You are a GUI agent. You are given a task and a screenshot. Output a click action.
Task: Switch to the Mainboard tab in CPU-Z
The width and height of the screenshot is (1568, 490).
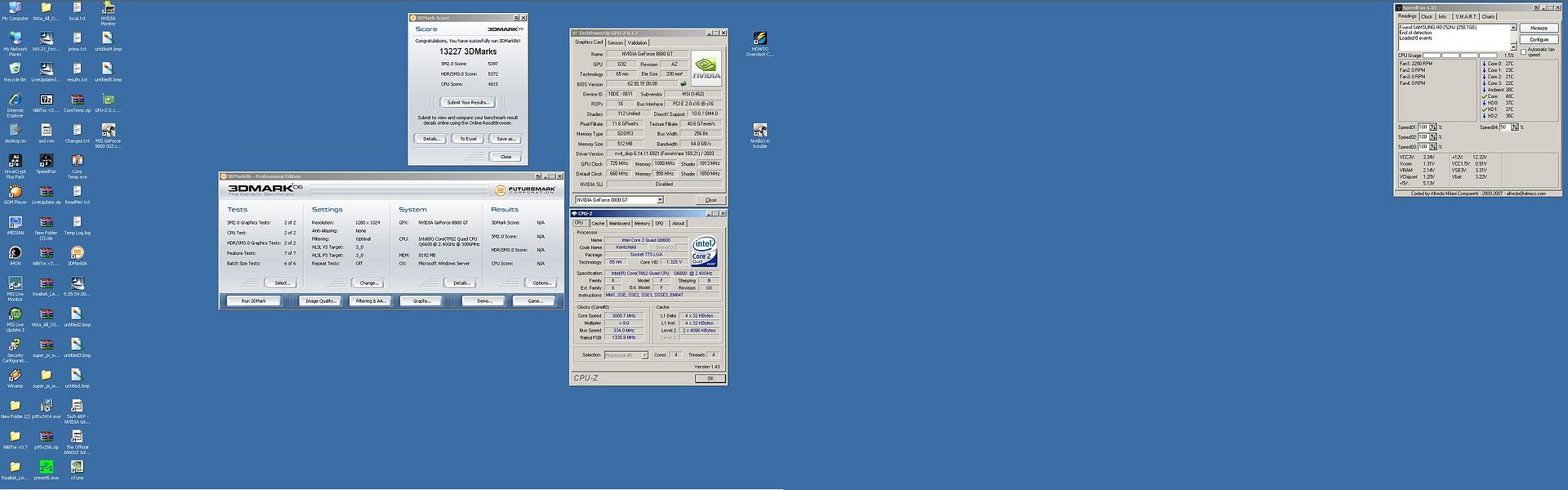(619, 223)
